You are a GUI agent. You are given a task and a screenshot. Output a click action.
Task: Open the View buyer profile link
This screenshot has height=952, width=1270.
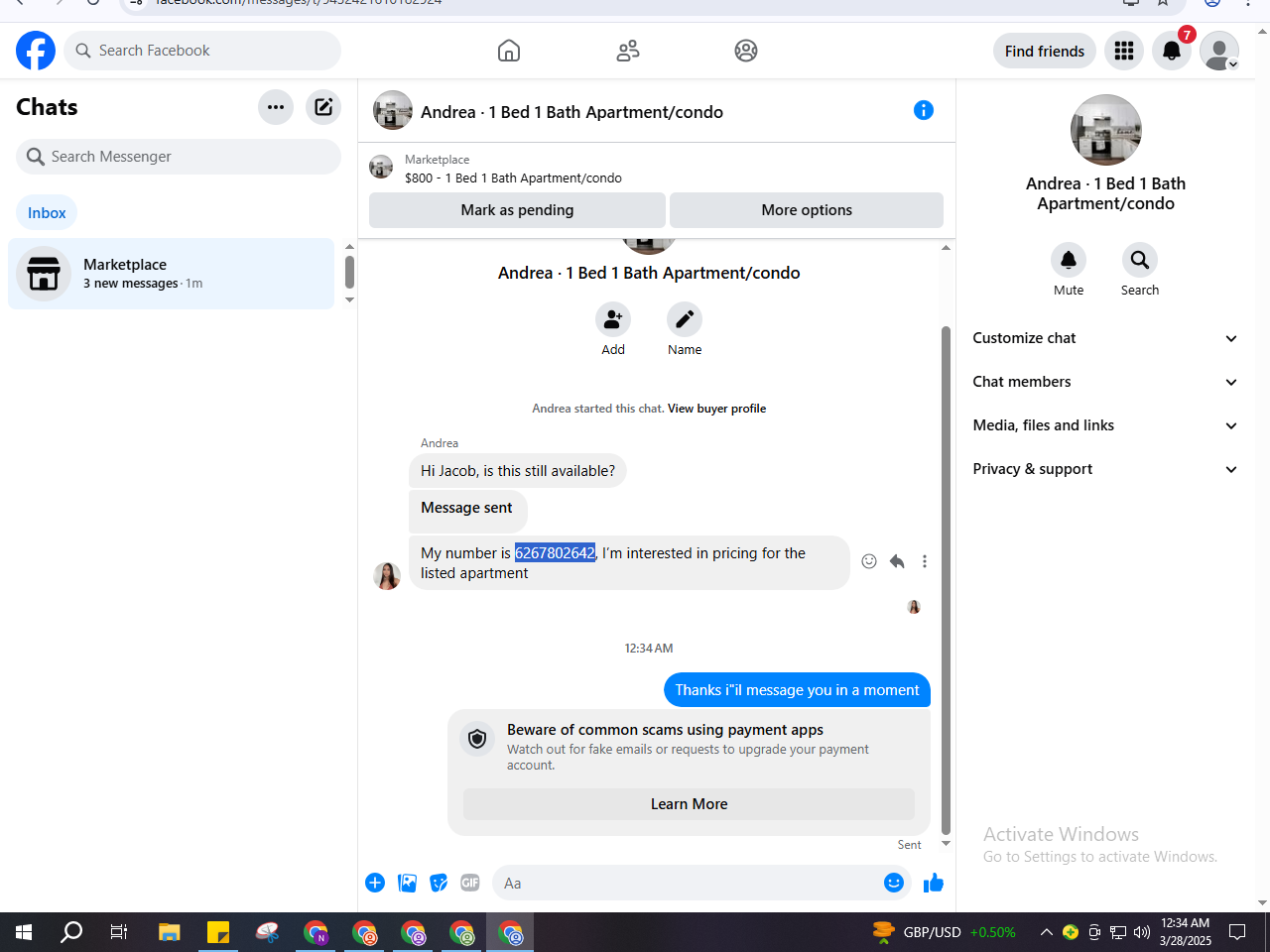click(x=716, y=409)
